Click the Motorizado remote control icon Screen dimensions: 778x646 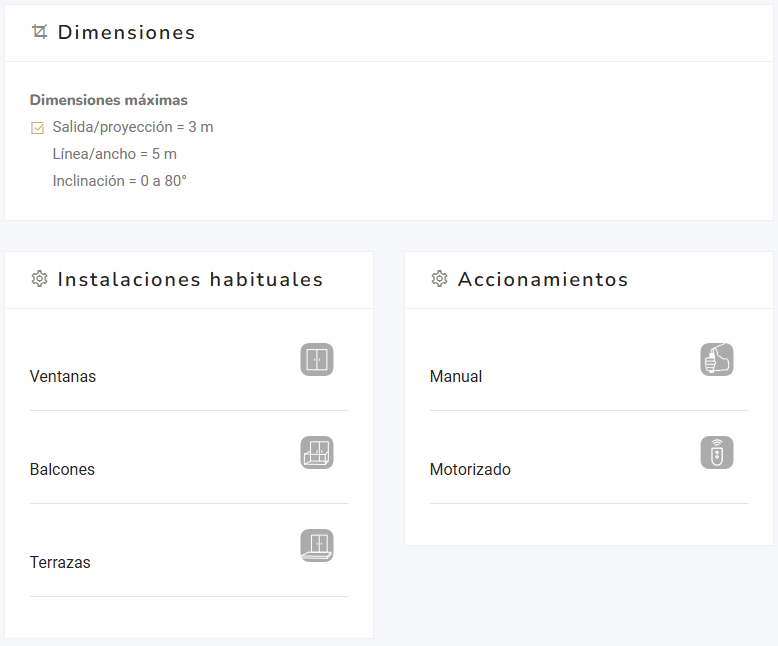click(717, 453)
